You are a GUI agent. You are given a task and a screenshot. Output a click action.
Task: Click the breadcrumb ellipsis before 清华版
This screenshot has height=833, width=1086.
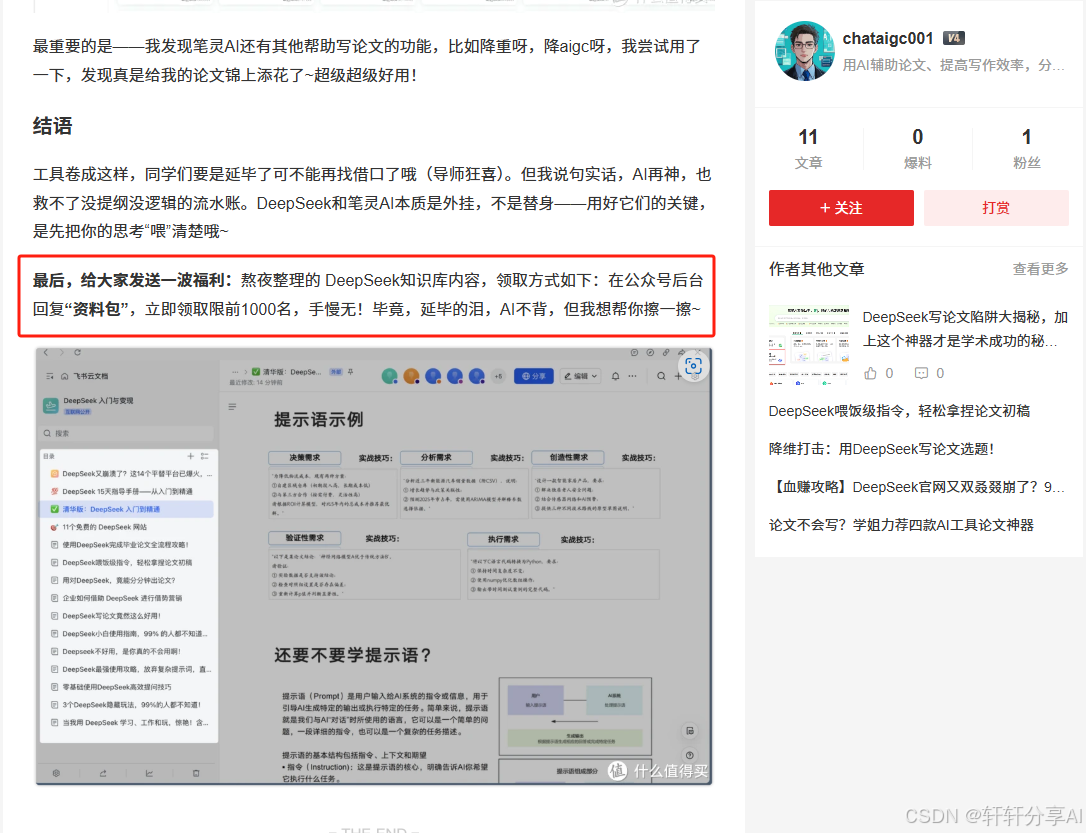pyautogui.click(x=235, y=372)
